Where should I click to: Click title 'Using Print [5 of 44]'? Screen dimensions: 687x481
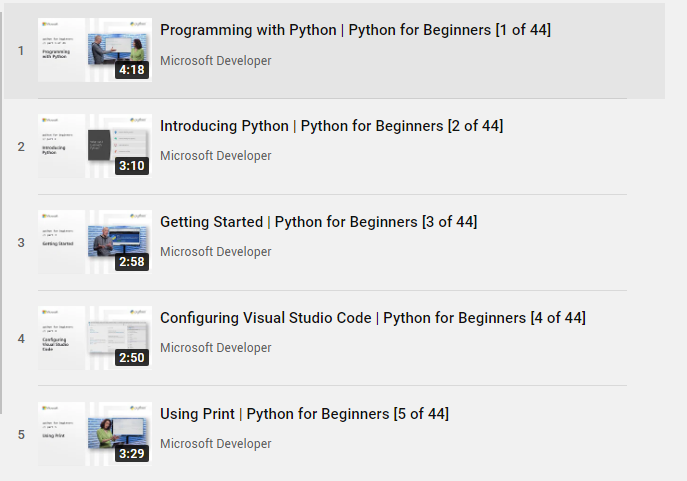[304, 414]
